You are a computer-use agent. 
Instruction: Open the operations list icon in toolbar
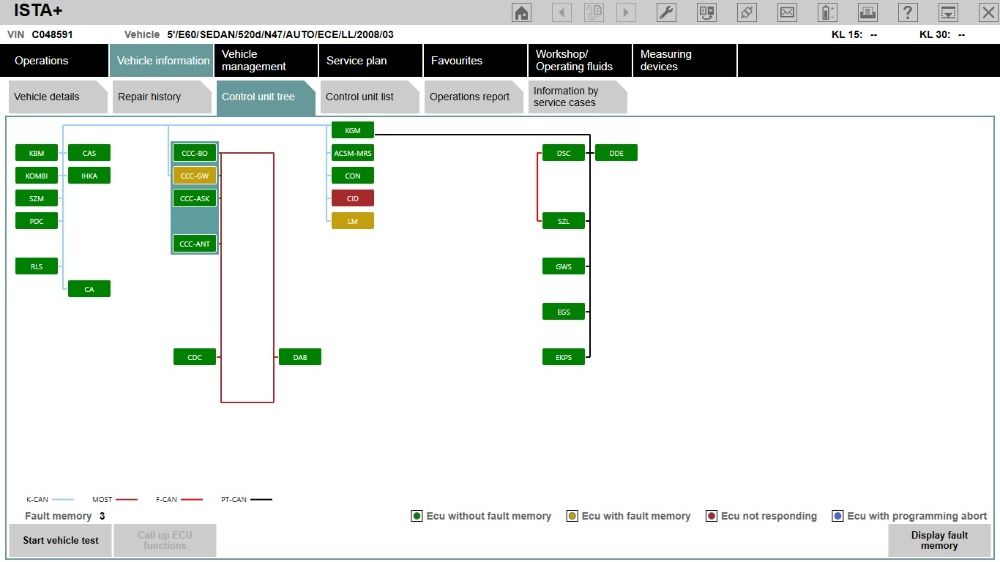707,12
